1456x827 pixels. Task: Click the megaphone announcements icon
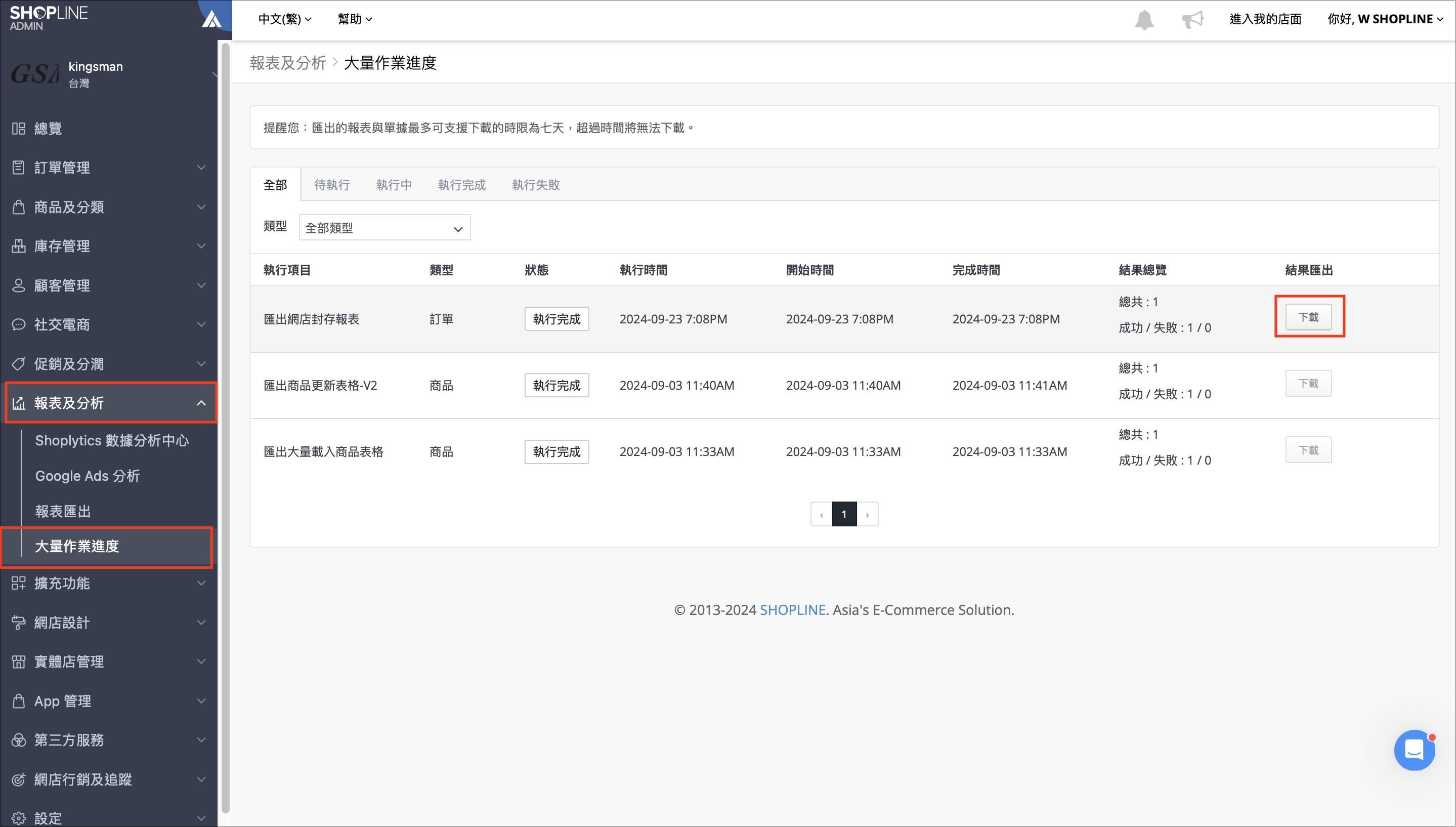[1192, 19]
